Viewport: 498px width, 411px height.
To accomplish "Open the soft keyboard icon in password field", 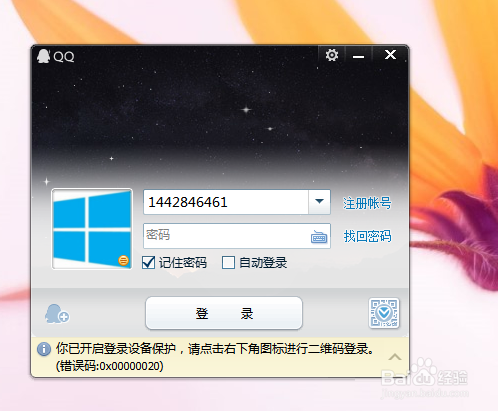I will click(319, 237).
